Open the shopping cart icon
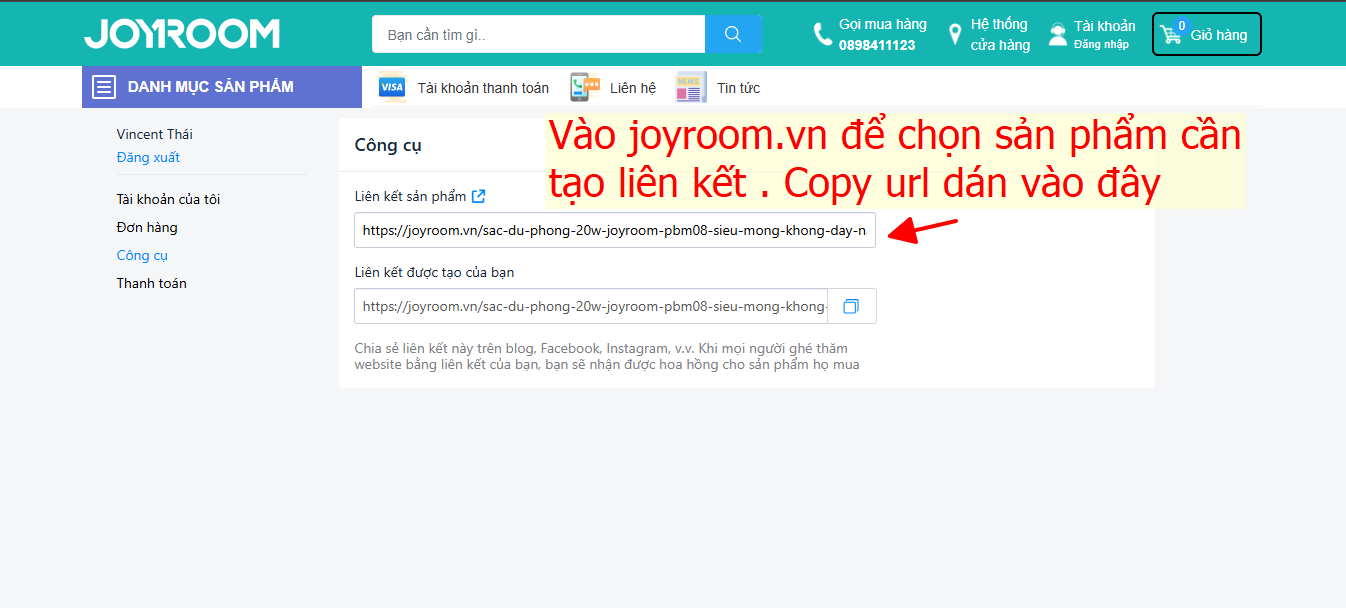 click(x=1171, y=35)
